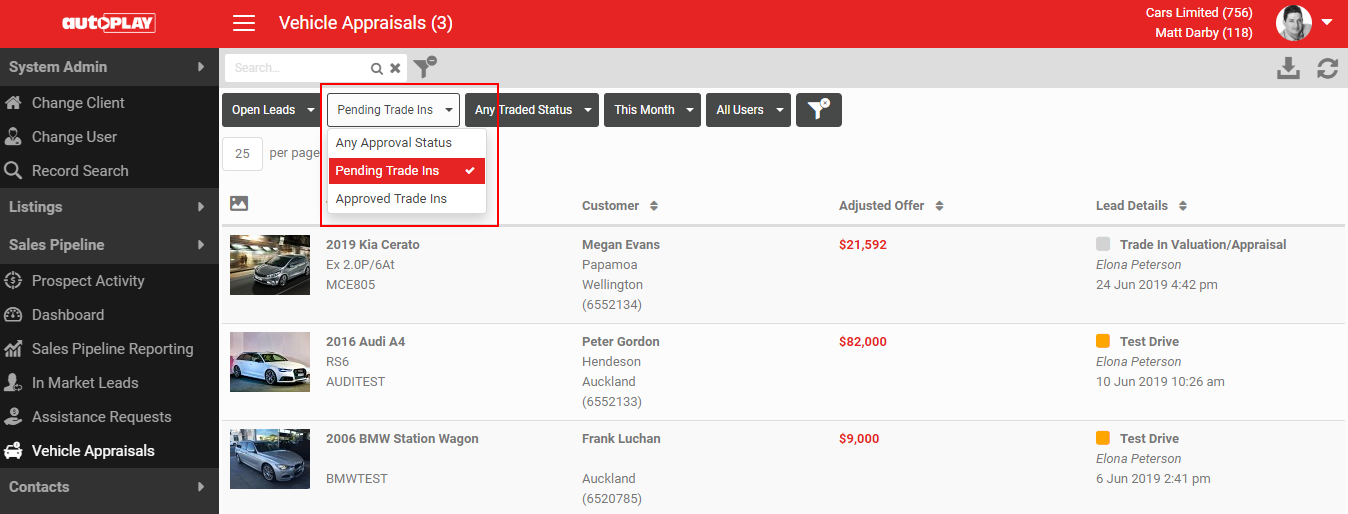Viewport: 1348px width, 514px height.
Task: Click the BMW Station Wagon thumbnail image
Action: [x=270, y=459]
